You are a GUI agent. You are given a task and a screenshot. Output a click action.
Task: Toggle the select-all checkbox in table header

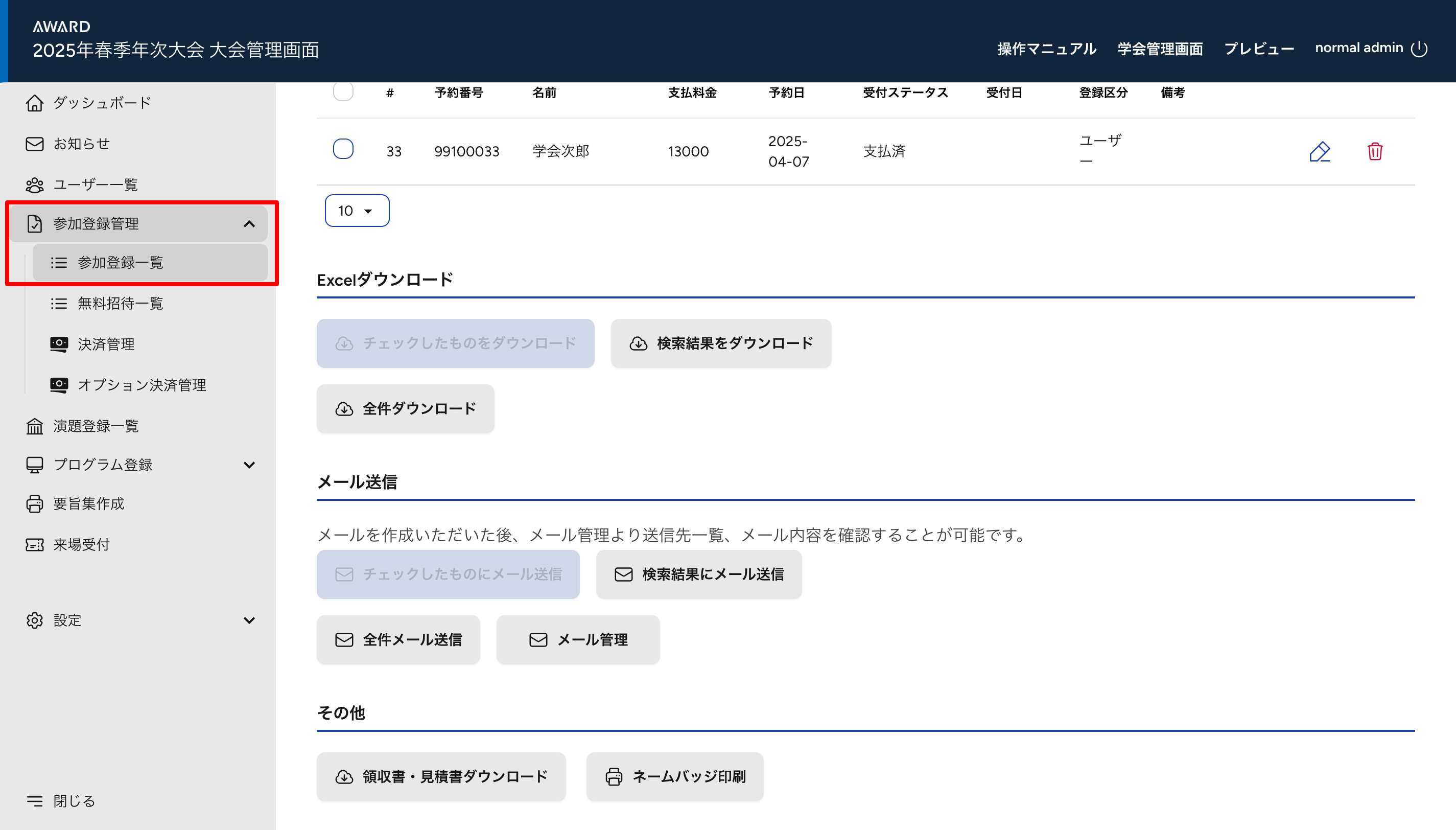343,91
